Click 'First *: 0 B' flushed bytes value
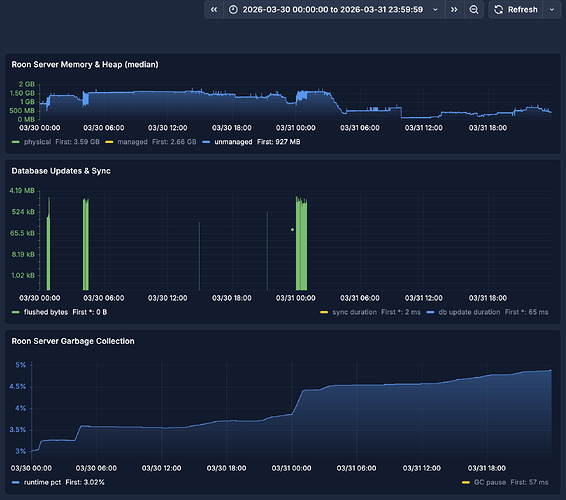The image size is (566, 500). 90,312
